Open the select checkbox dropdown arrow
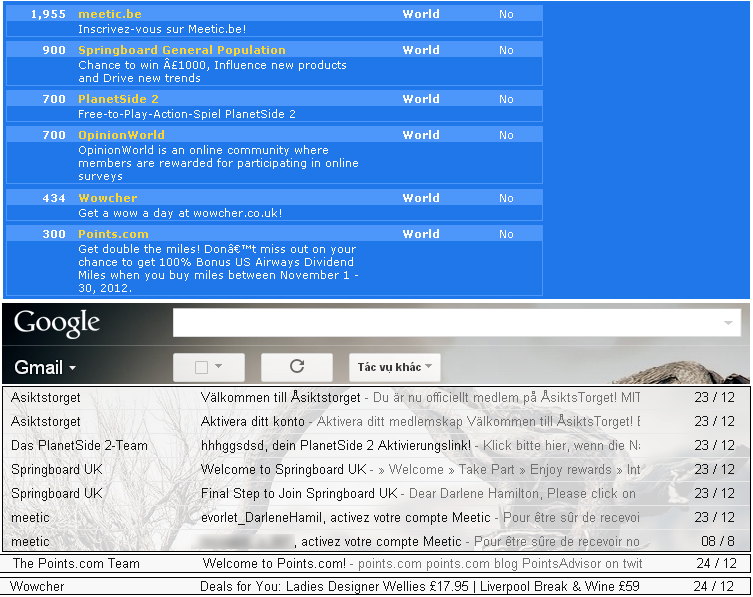 coord(219,366)
